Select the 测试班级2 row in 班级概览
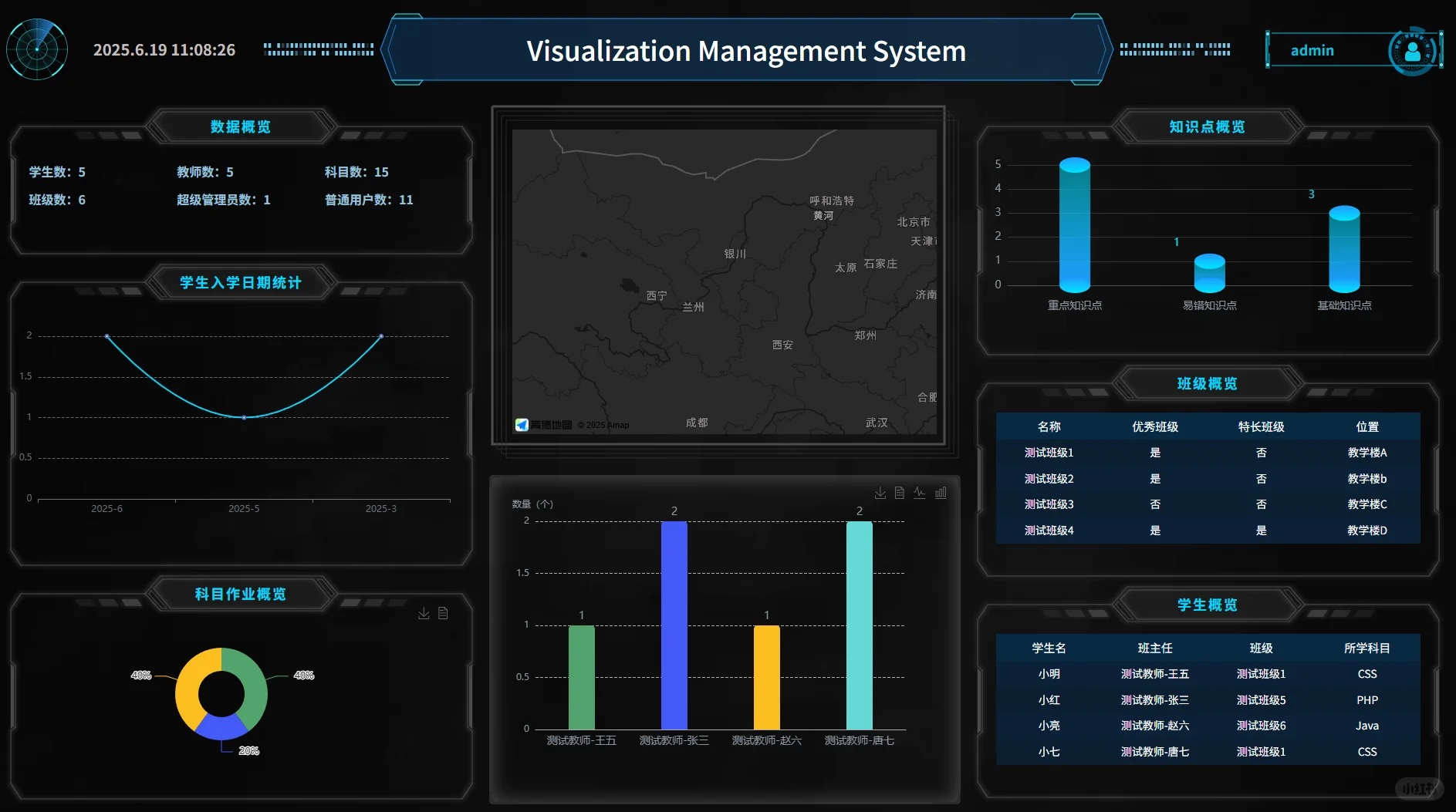1456x812 pixels. [x=1208, y=479]
